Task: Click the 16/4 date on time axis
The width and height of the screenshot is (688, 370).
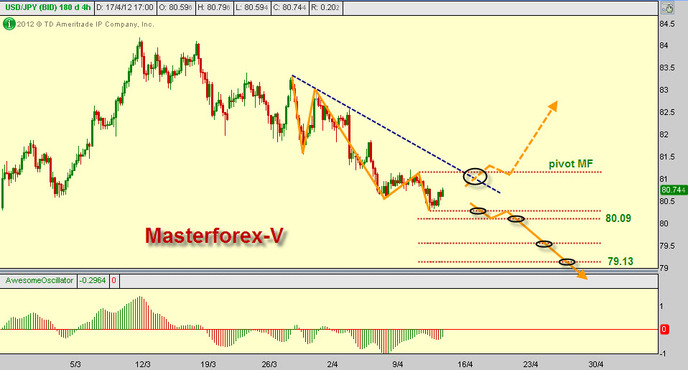Action: click(465, 364)
